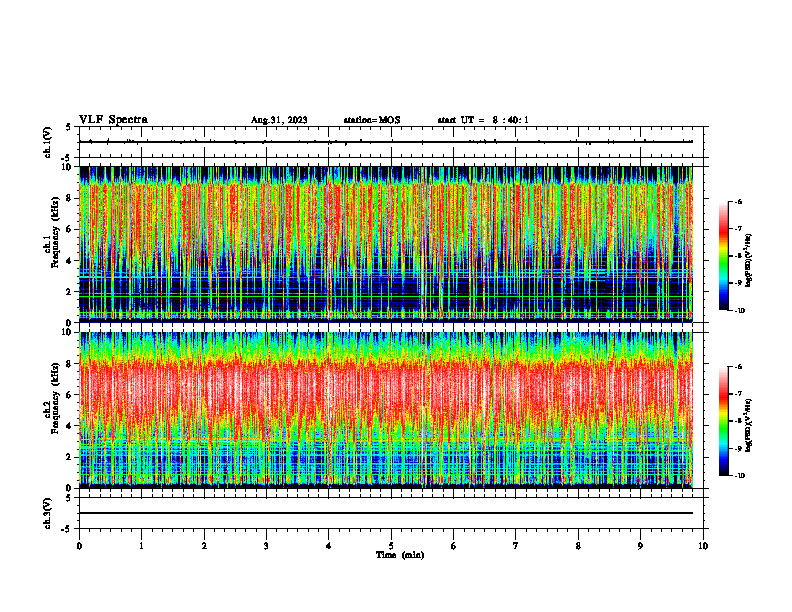Click time axis tick label "9"
Screen dimensions: 792x612
point(640,546)
